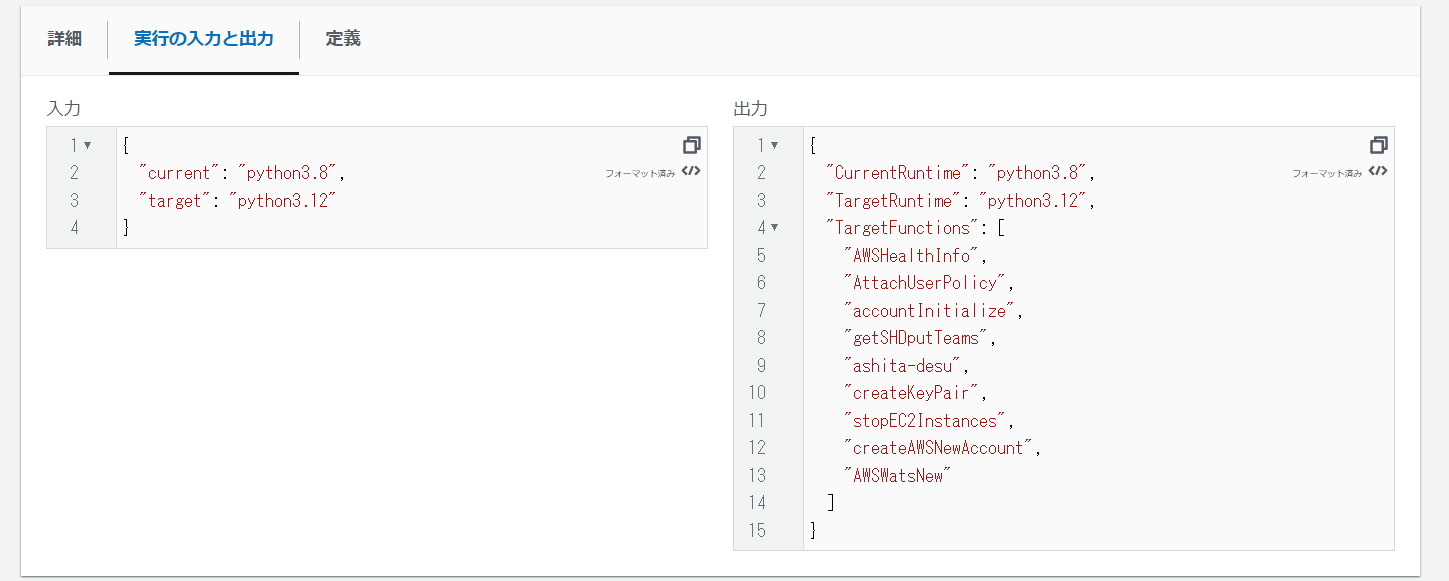The height and width of the screenshot is (581, 1449).
Task: Copy the input JSON to clipboard
Action: point(691,145)
